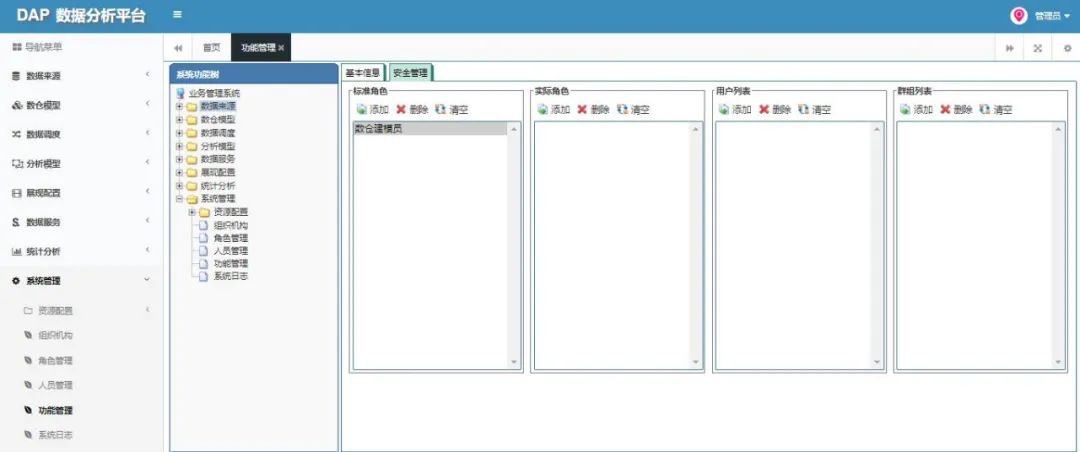Open the settings gear in the tab bar
The height and width of the screenshot is (452, 1080).
(1067, 48)
